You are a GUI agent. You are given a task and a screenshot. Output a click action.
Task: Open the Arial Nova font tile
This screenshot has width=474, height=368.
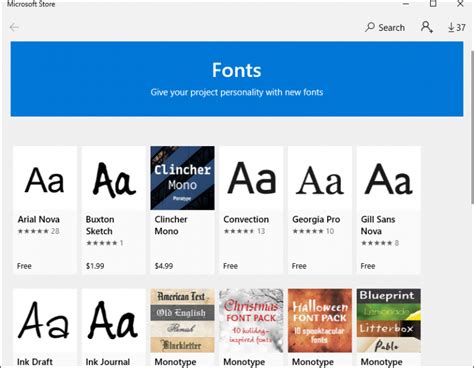(45, 210)
